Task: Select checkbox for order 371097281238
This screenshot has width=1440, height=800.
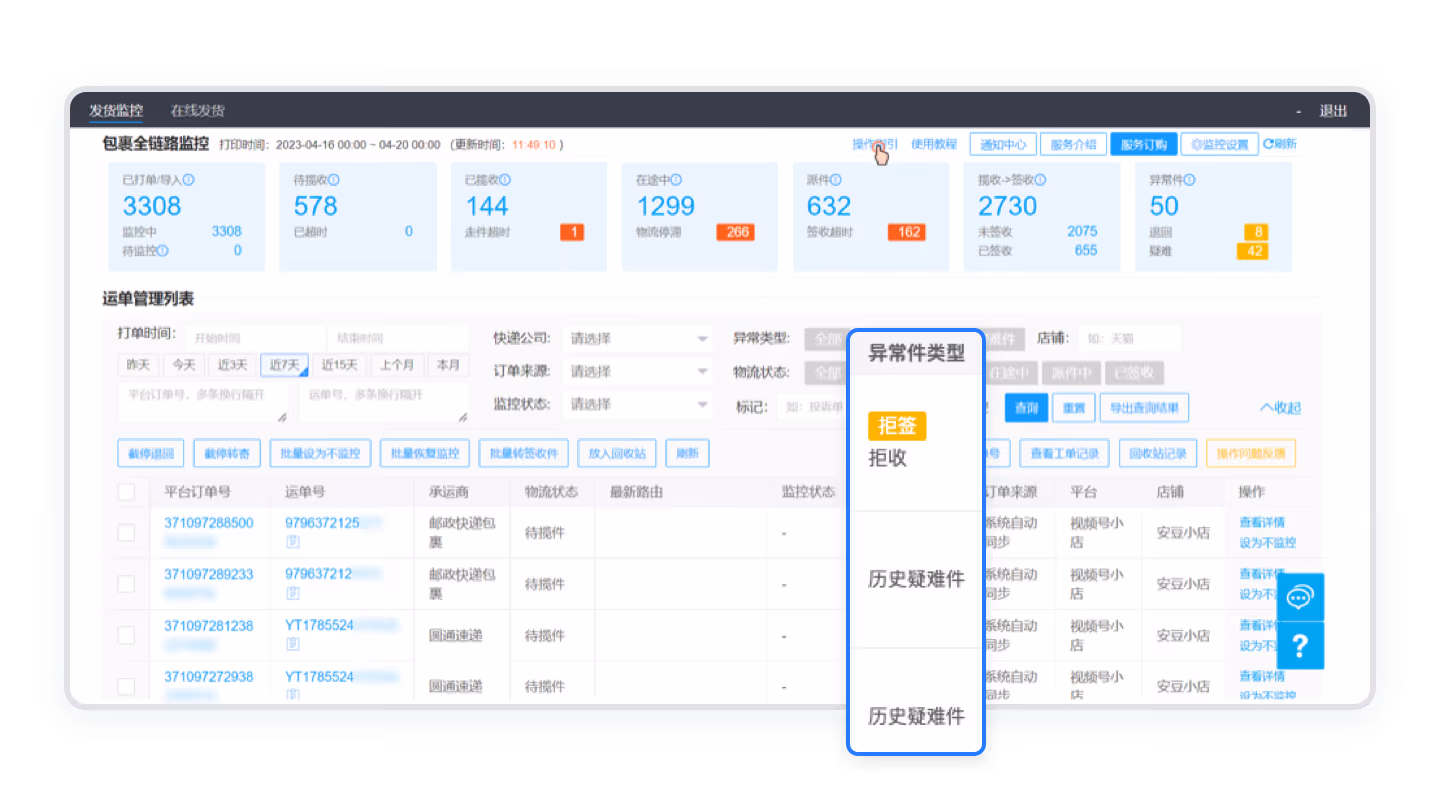Action: click(x=126, y=635)
